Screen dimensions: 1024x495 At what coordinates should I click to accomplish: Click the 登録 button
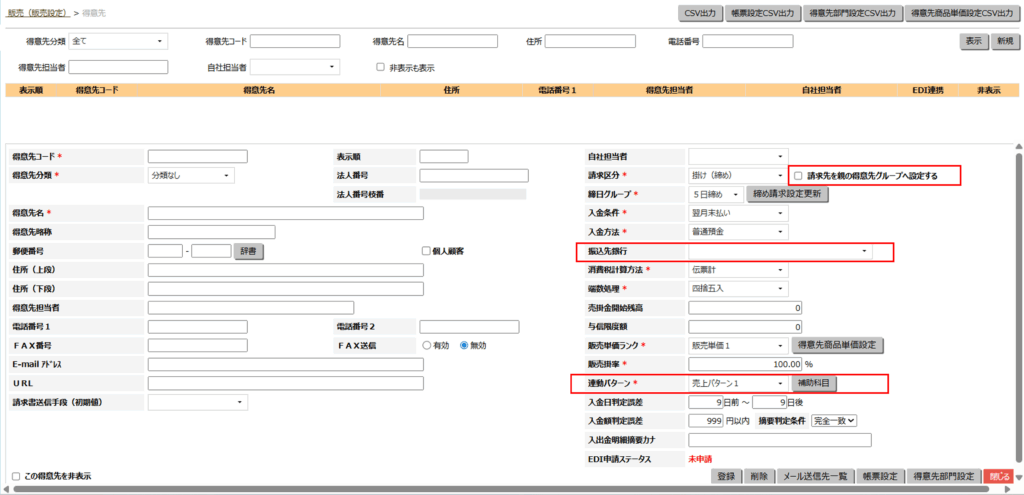726,477
